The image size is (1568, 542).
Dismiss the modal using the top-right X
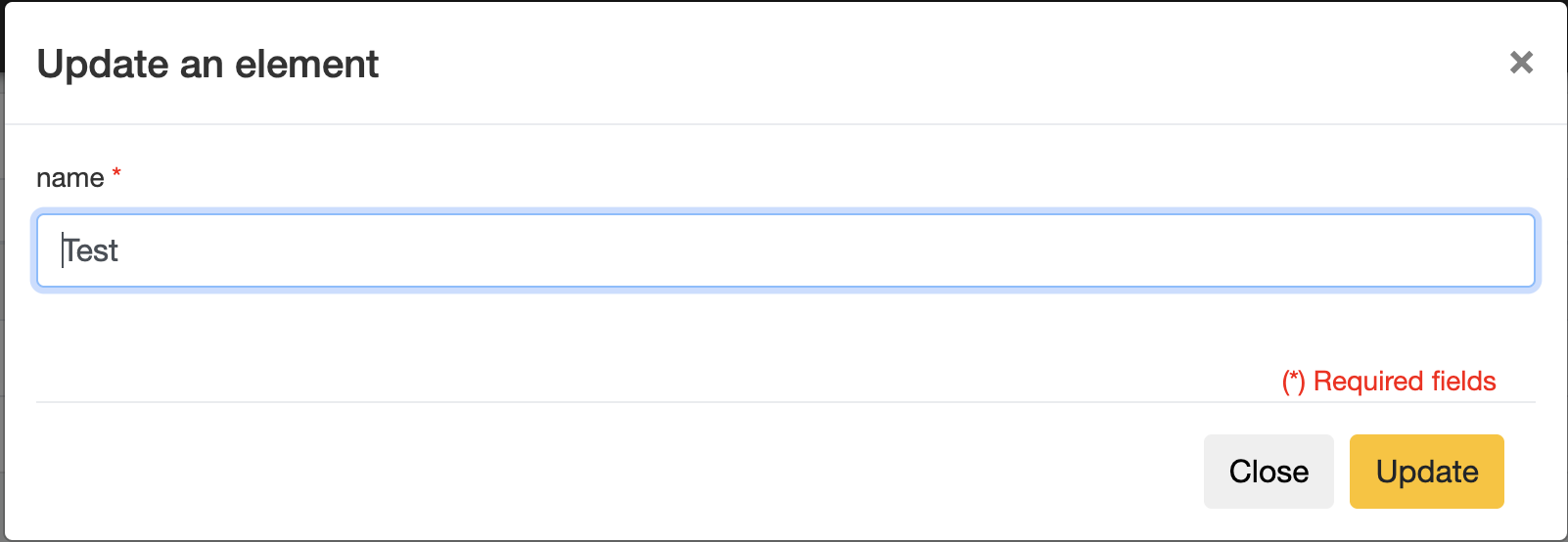[1521, 63]
